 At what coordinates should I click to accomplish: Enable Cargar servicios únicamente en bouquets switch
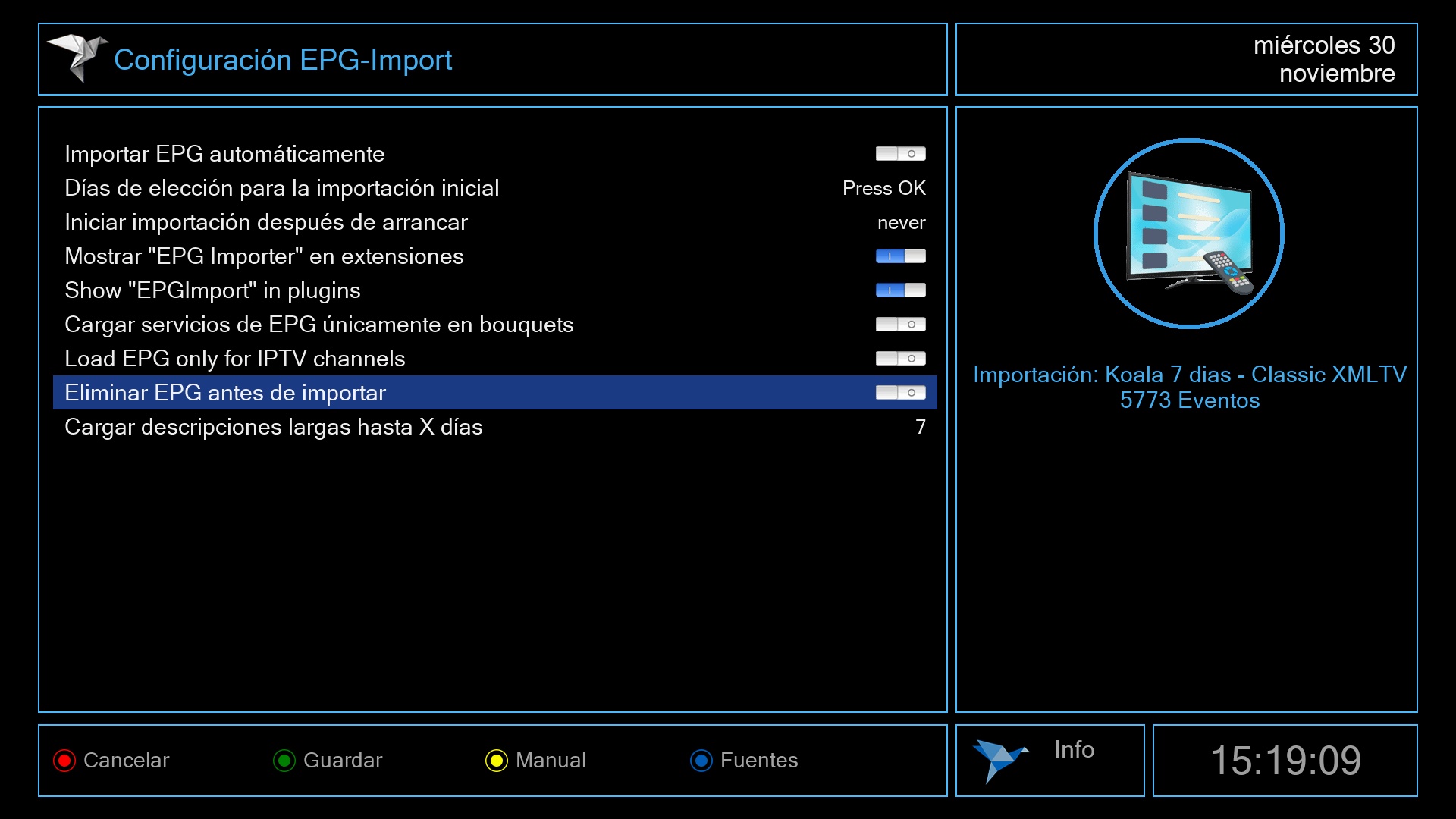pyautogui.click(x=900, y=325)
